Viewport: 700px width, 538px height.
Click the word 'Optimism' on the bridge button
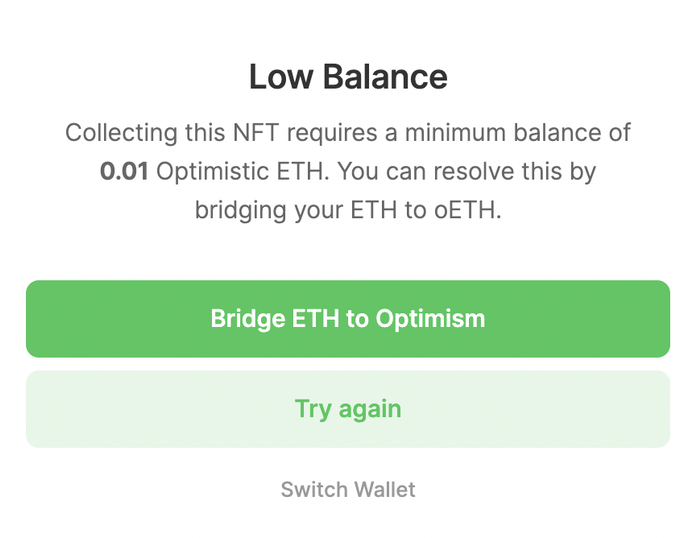coord(430,319)
